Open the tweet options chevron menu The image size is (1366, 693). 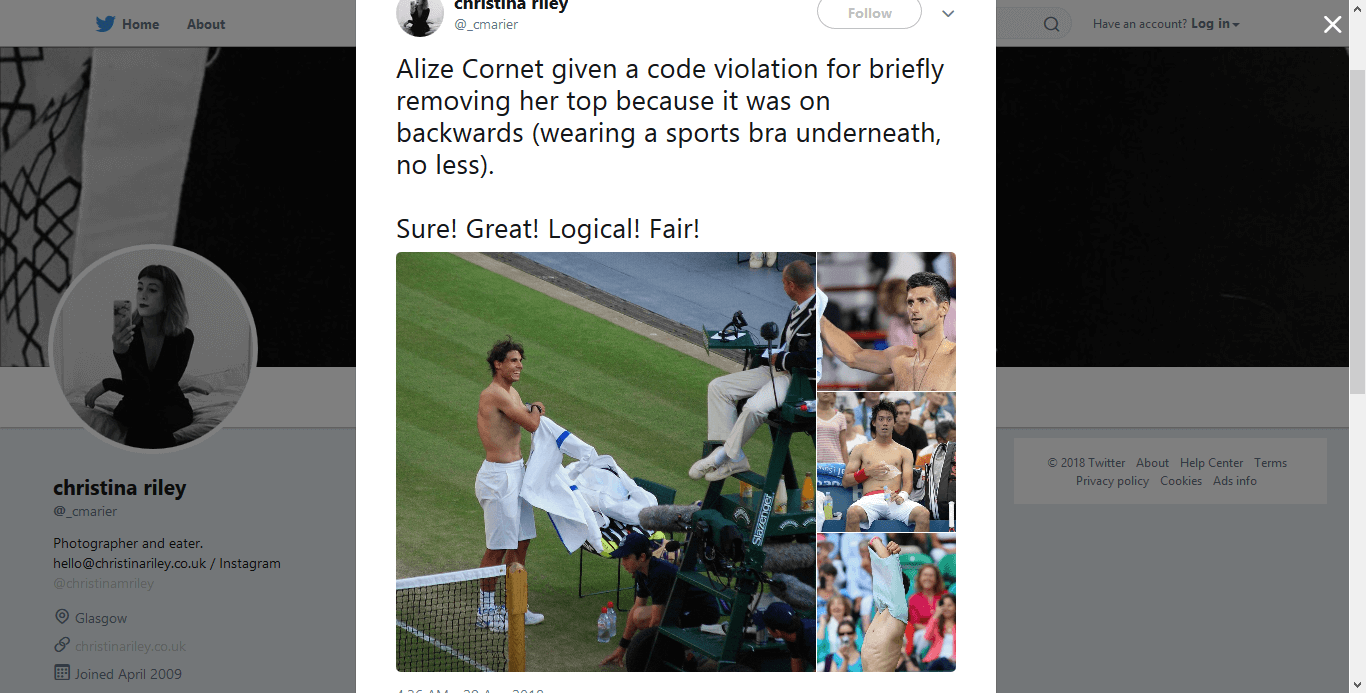(948, 13)
